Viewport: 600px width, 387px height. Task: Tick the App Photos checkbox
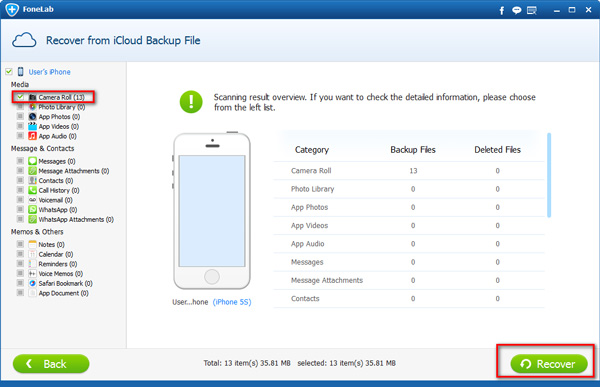[20, 116]
